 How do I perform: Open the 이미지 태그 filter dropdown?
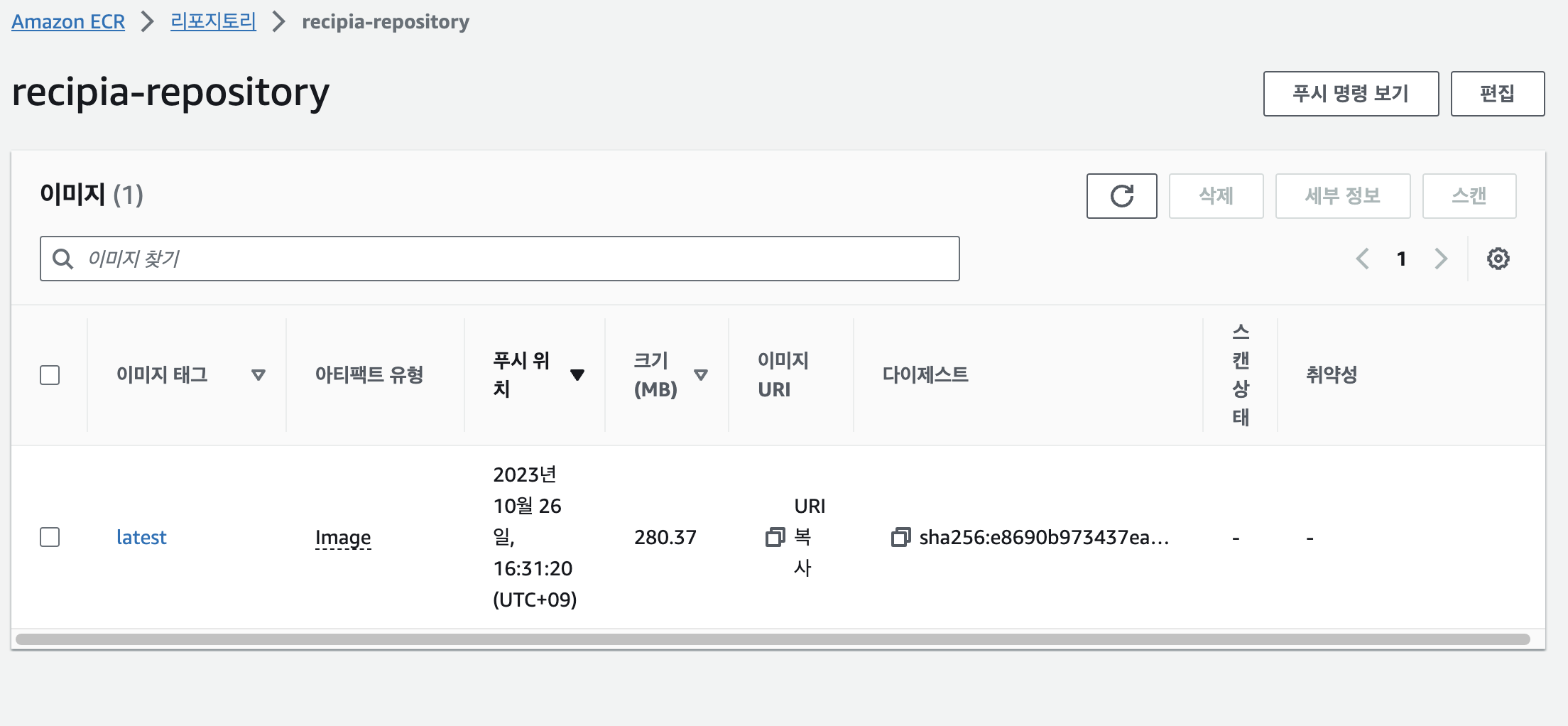(259, 375)
